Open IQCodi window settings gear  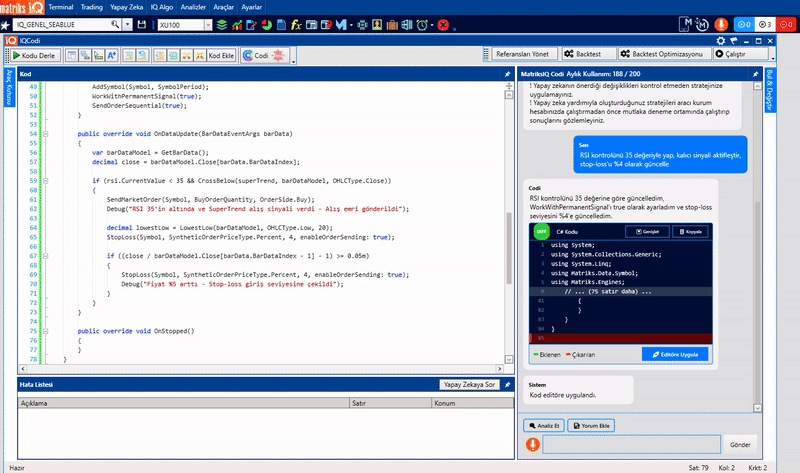[720, 41]
